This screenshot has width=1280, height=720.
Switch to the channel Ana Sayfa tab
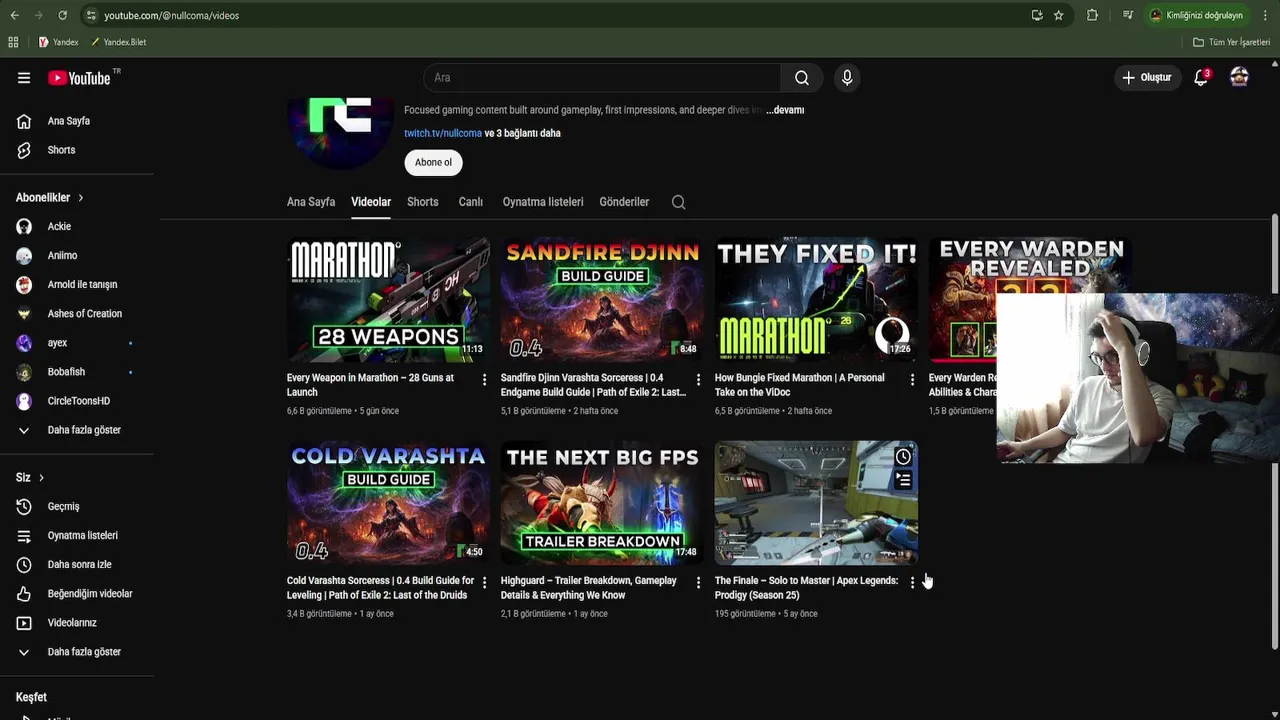pyautogui.click(x=311, y=202)
